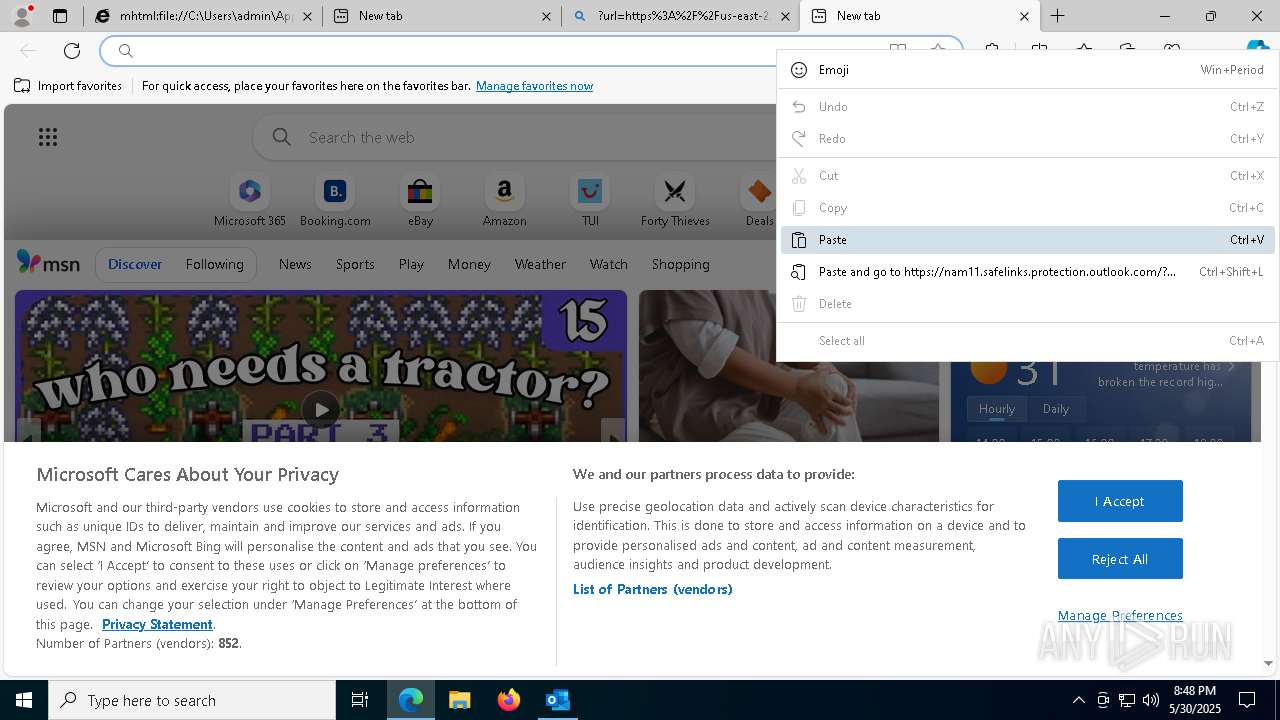Click Import favorites button
This screenshot has height=720, width=1280.
pyautogui.click(x=68, y=86)
